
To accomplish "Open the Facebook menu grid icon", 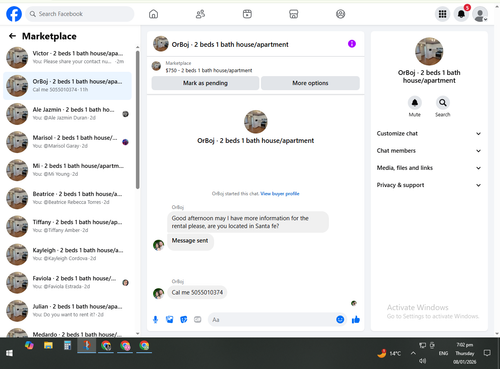I will (442, 14).
